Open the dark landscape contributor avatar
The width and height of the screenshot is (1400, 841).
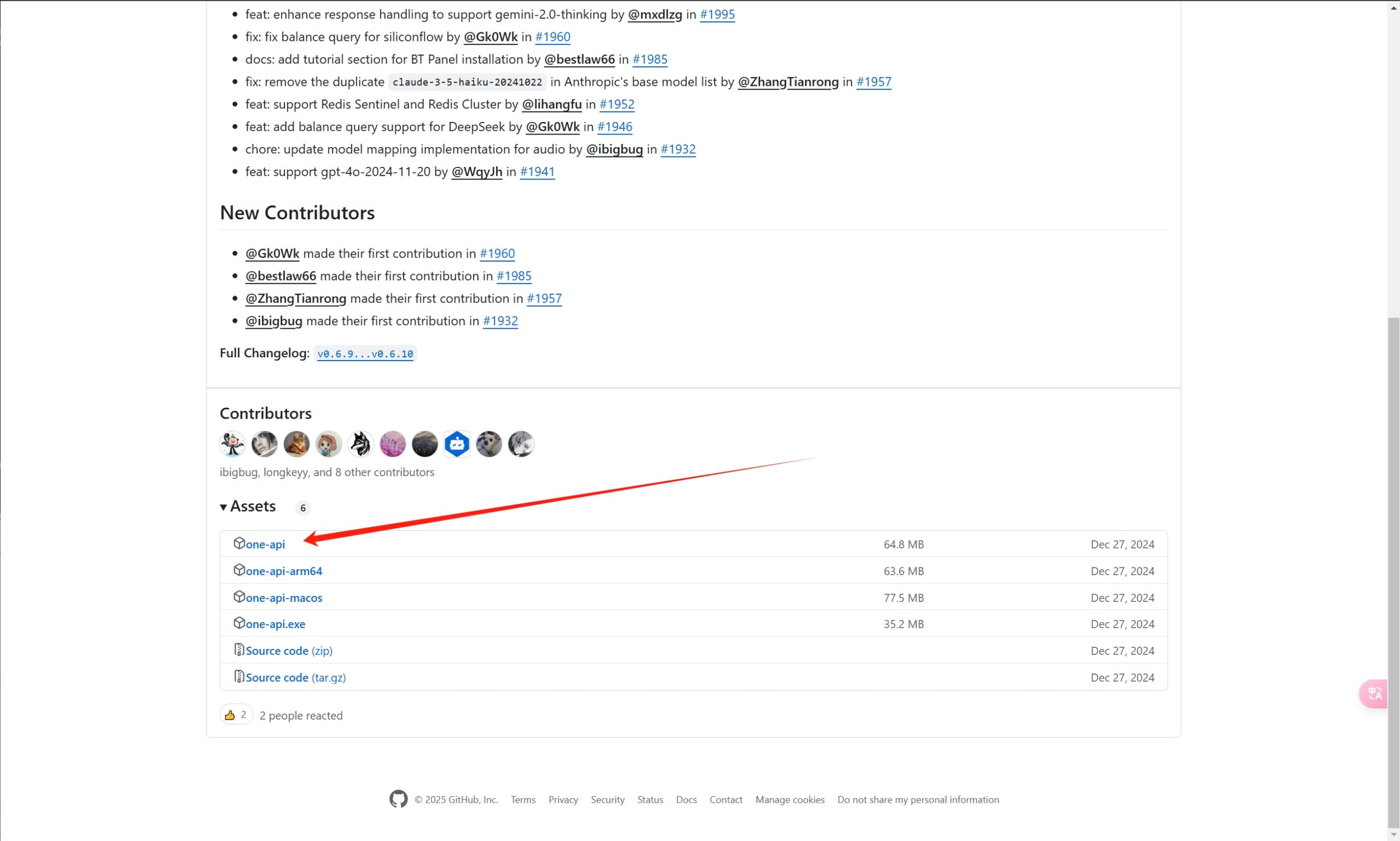425,444
